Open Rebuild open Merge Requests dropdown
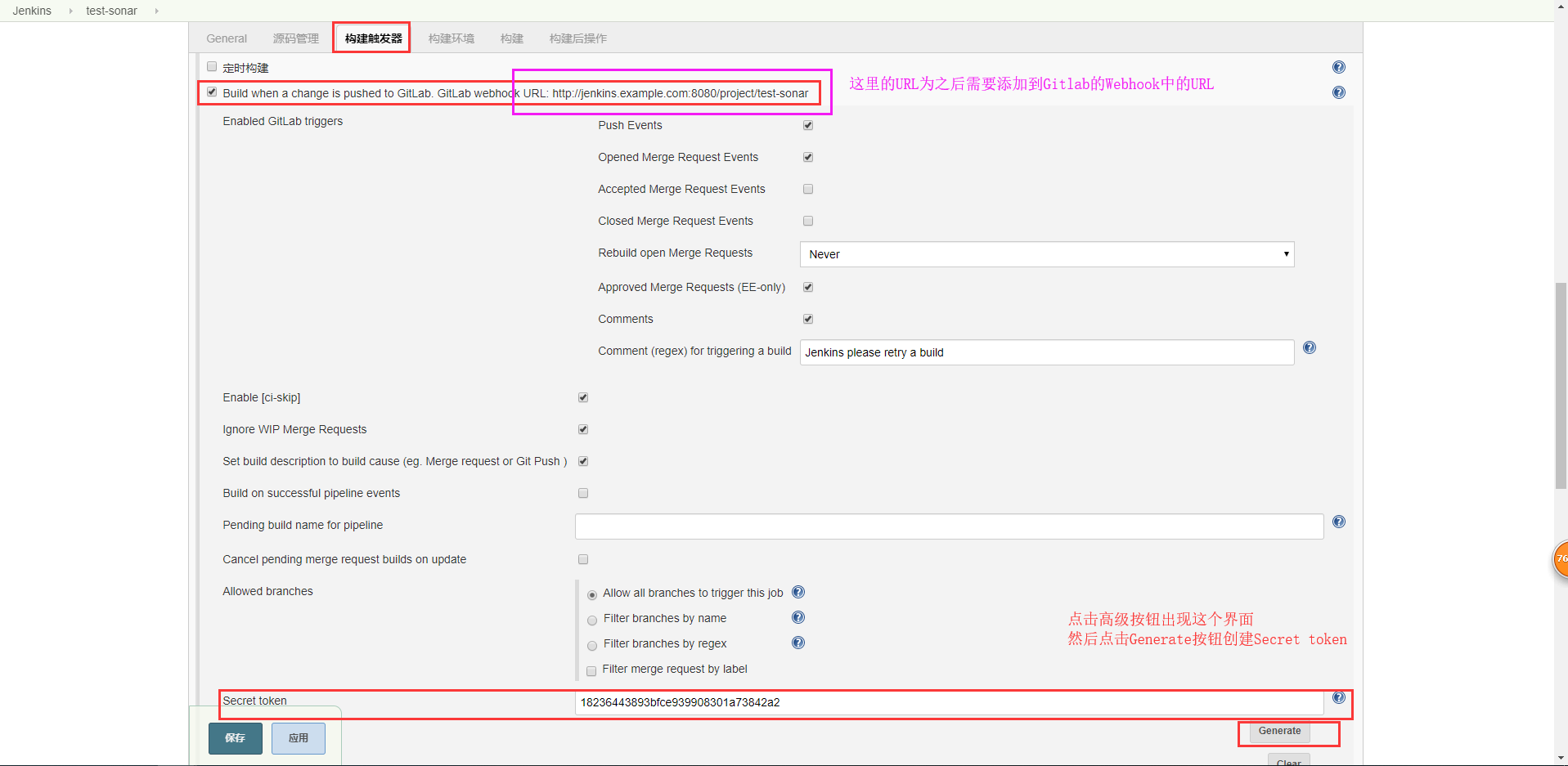This screenshot has width=1568, height=766. (x=1046, y=254)
